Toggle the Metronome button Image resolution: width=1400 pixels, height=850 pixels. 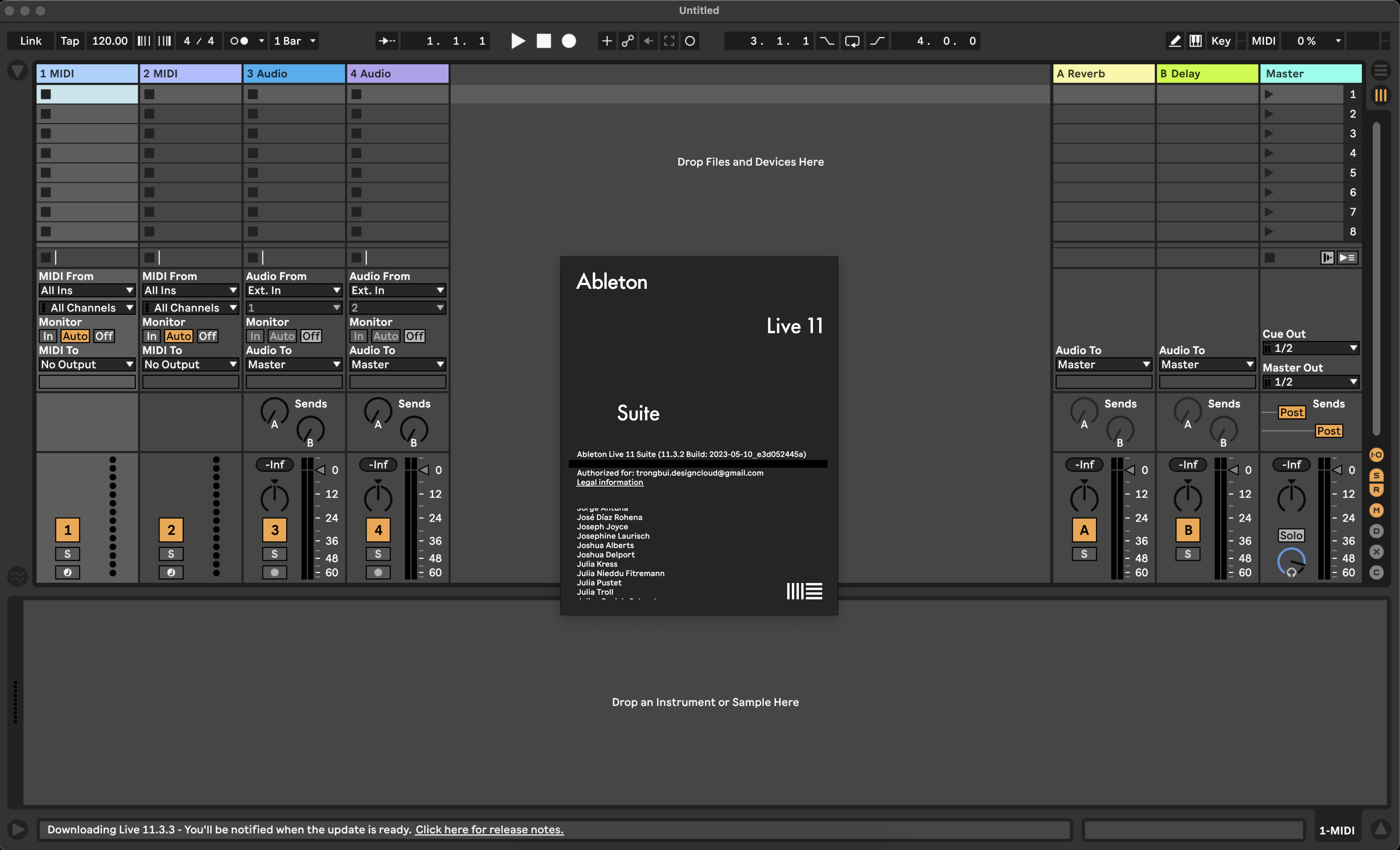click(x=239, y=41)
